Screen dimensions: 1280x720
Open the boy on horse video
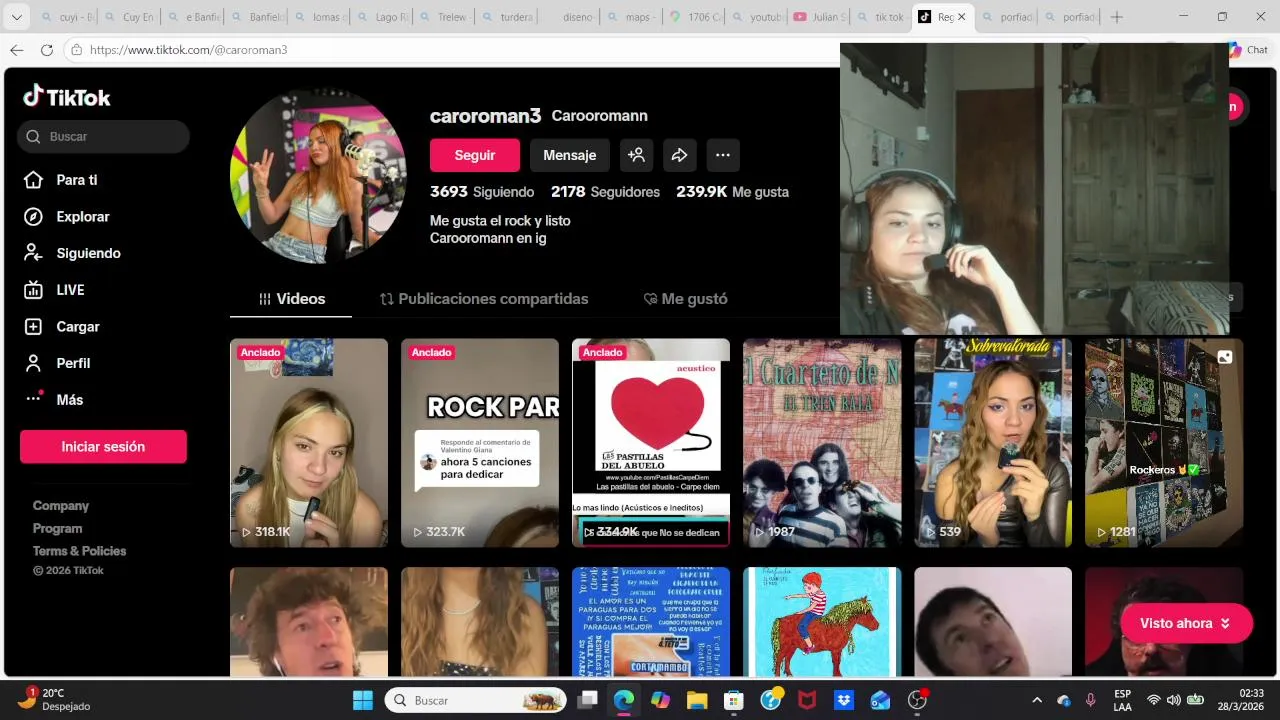point(822,622)
